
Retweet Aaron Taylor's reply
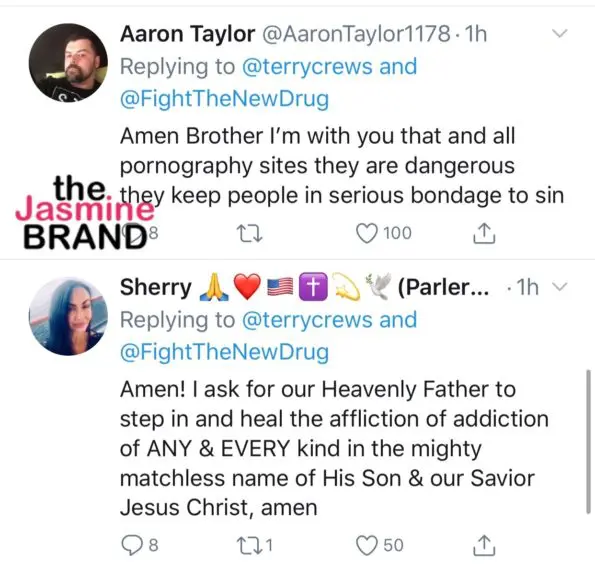tap(249, 233)
